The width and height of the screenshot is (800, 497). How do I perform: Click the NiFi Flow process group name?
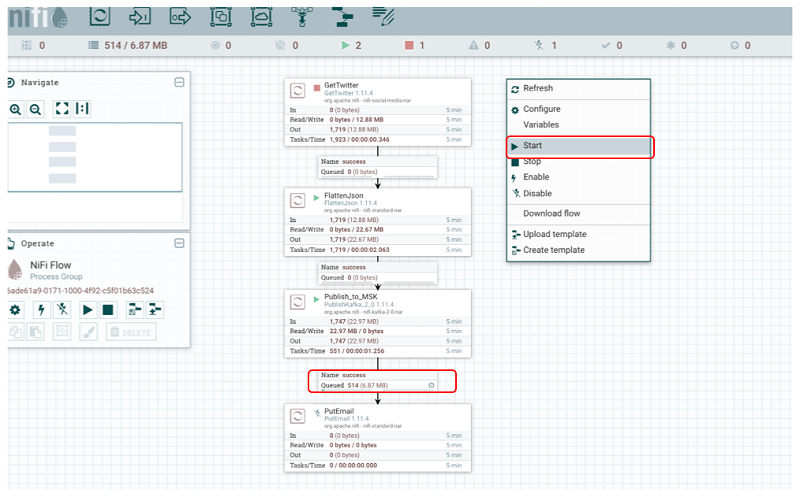pos(51,265)
